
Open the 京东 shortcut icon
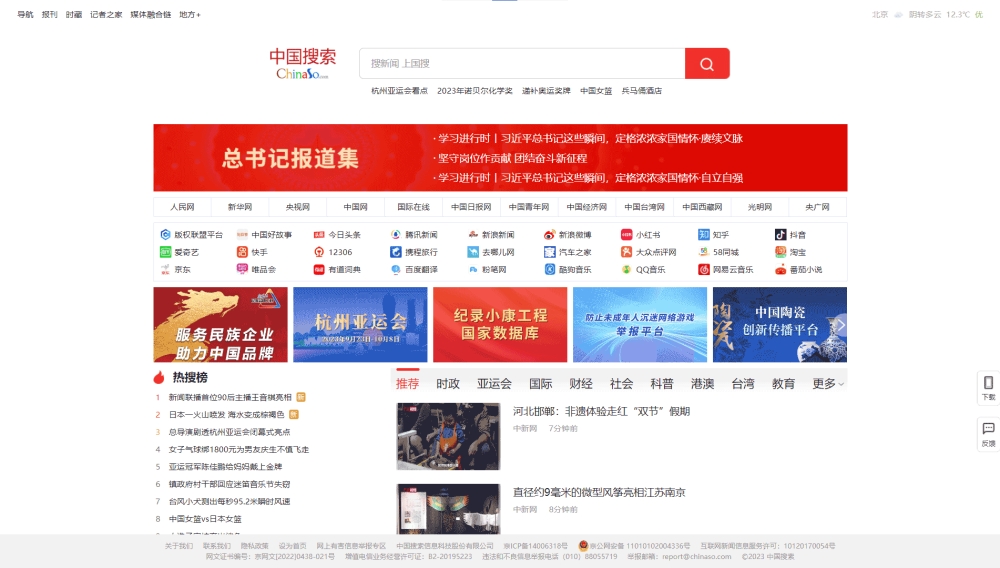pos(165,269)
